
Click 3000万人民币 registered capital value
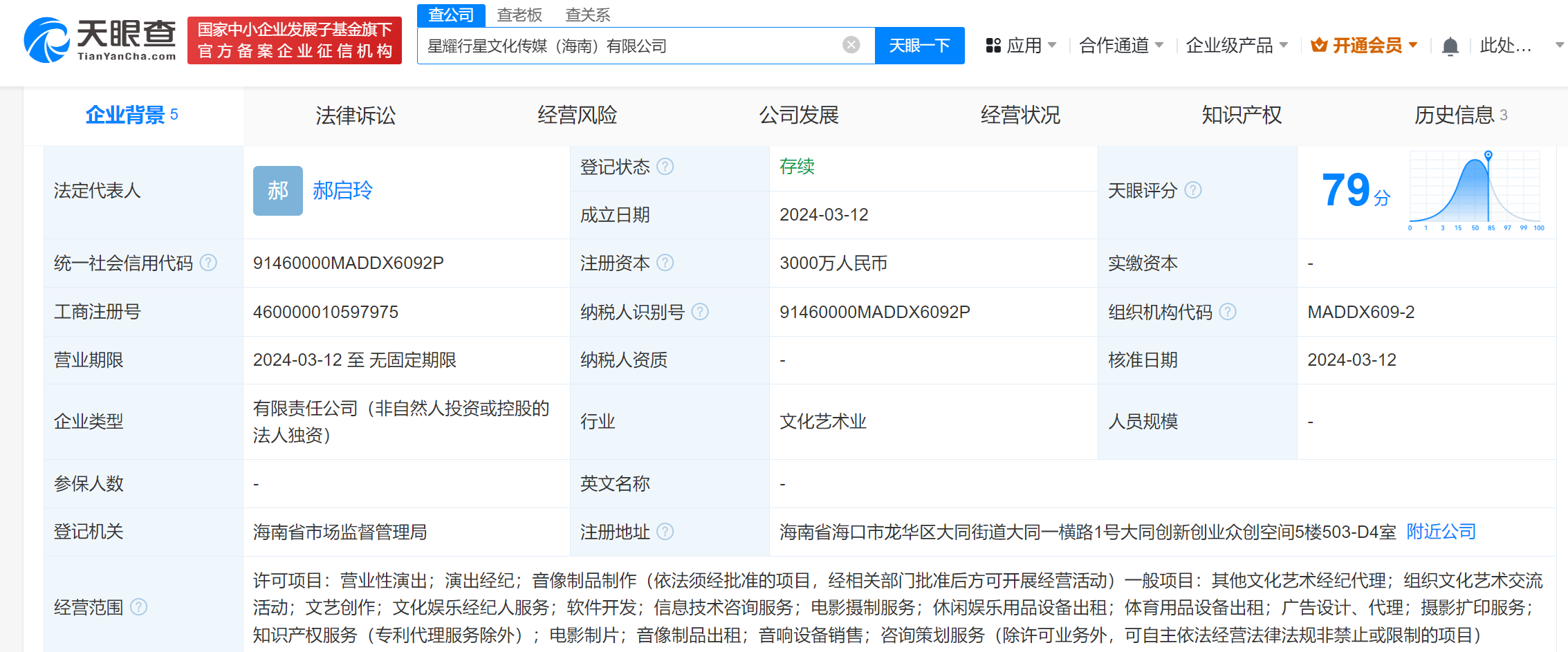click(x=833, y=263)
